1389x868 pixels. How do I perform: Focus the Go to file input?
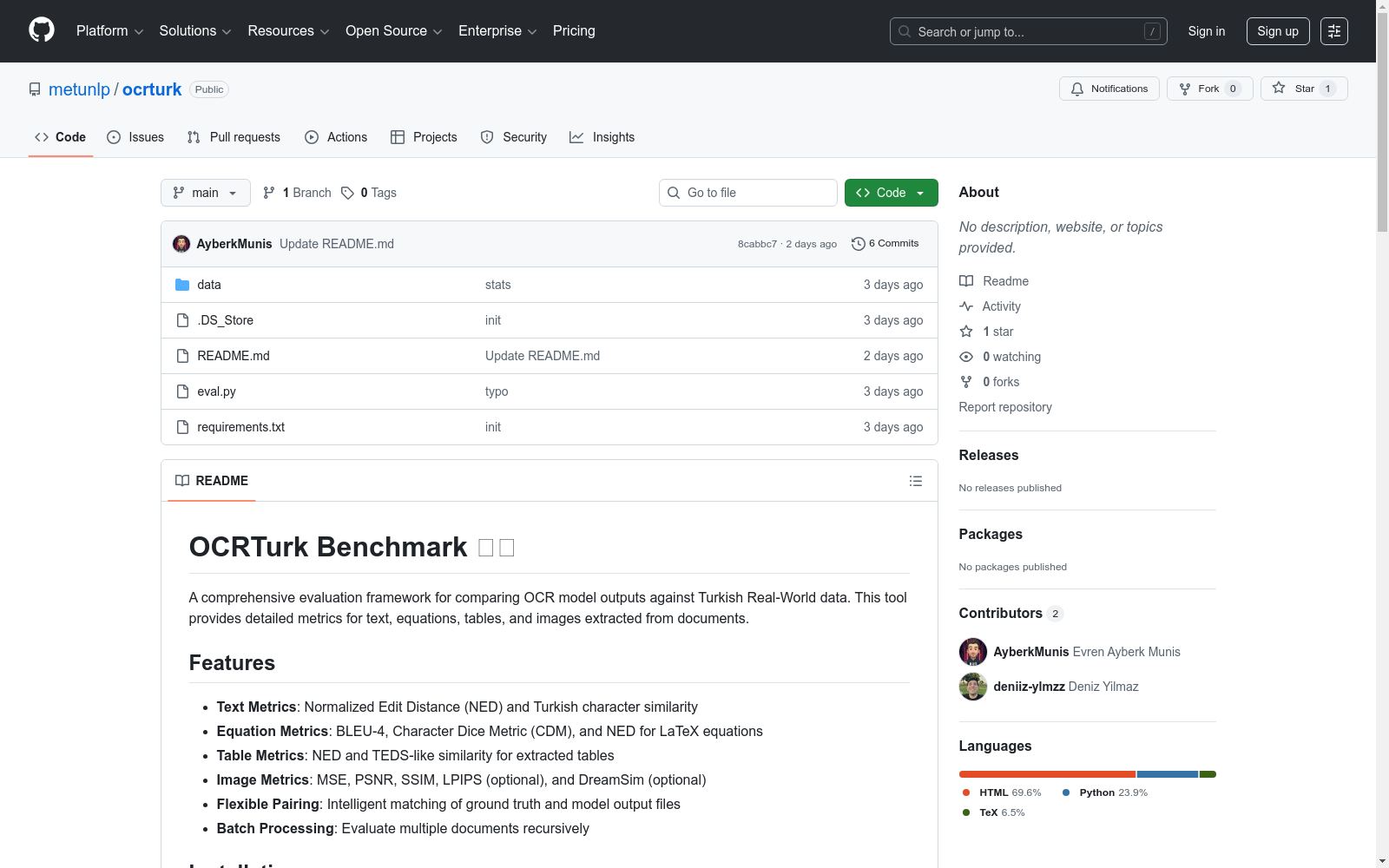(748, 193)
